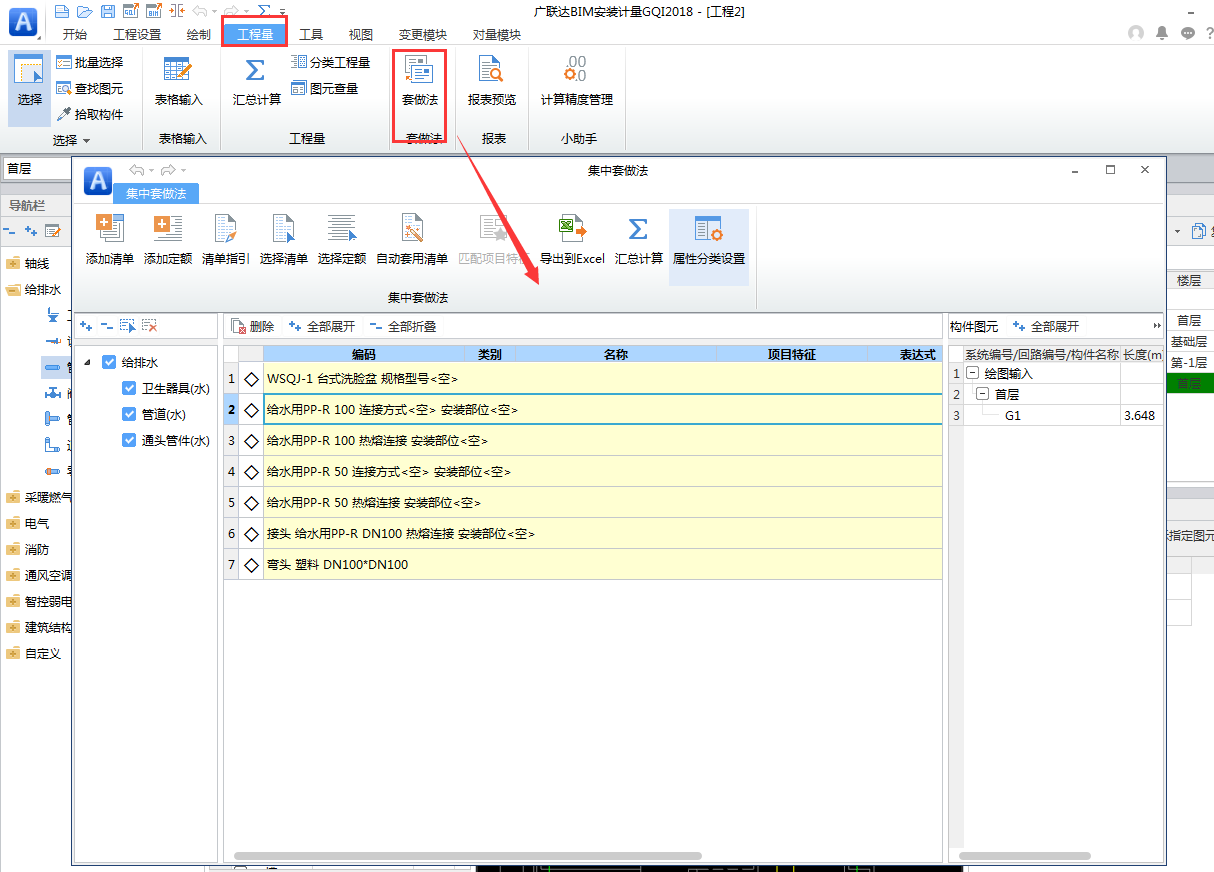
Task: Click the deselect-all icon above the 给排水 tree
Action: (149, 326)
